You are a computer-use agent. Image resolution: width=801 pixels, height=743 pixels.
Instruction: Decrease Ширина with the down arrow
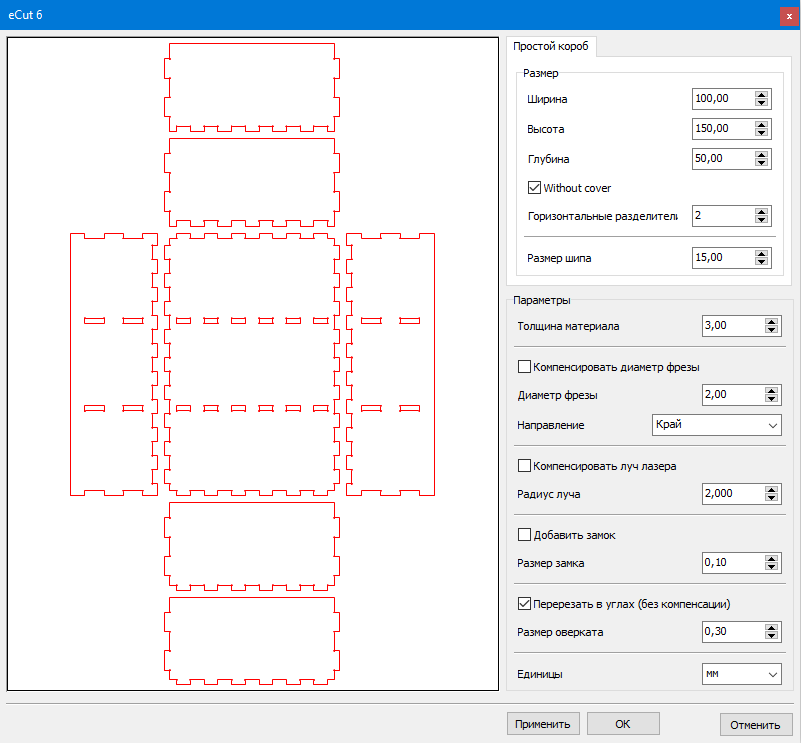(762, 102)
